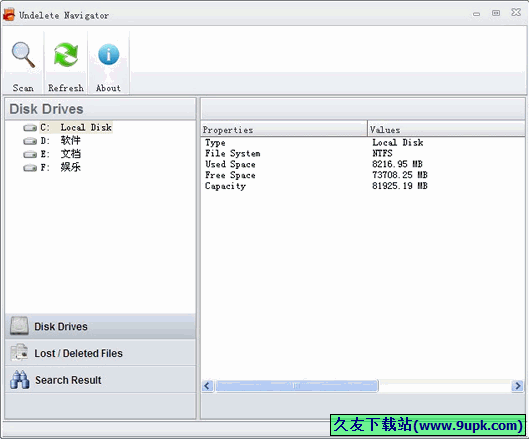Click the D: drive icon
Image resolution: width=529 pixels, height=439 pixels.
(x=30, y=141)
